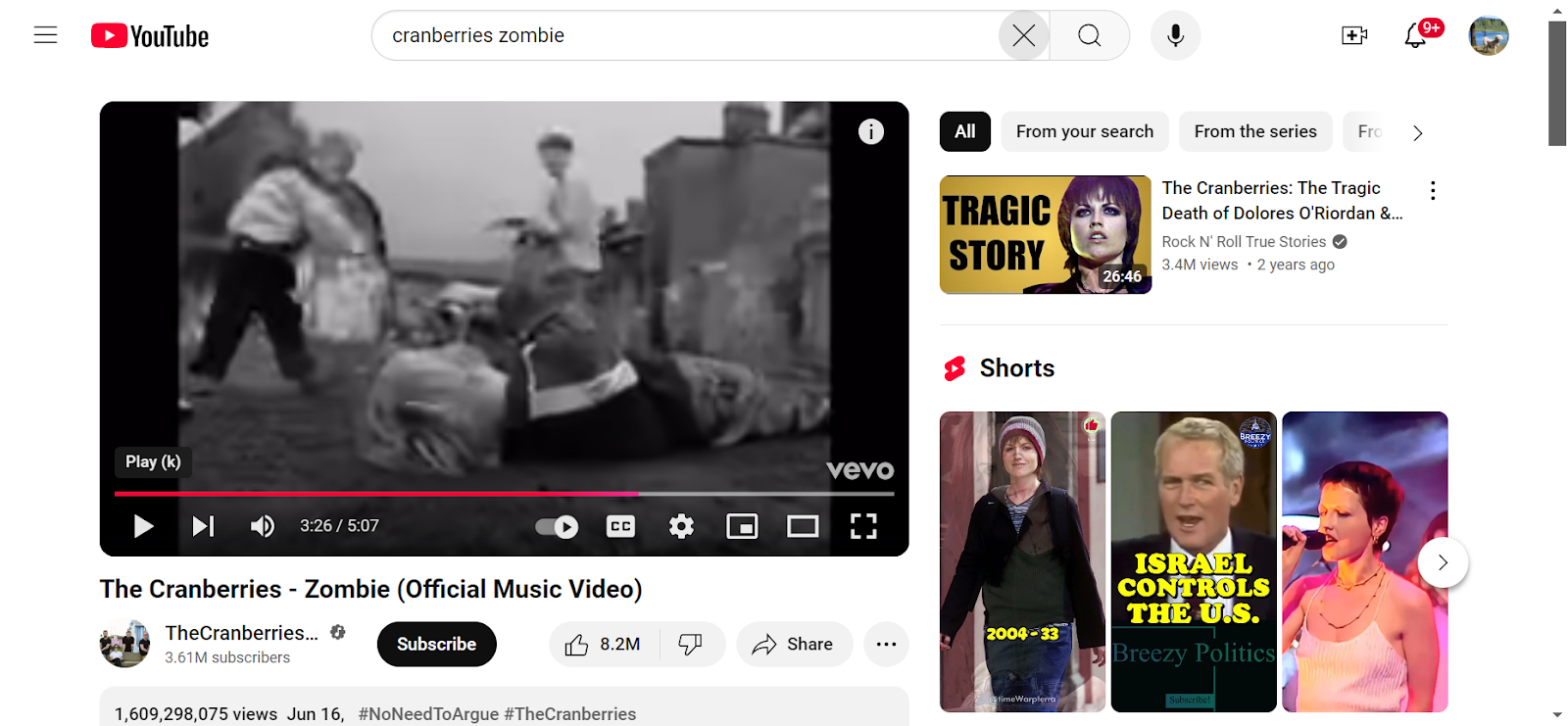Click the #TheCranberries hashtag

pyautogui.click(x=570, y=714)
